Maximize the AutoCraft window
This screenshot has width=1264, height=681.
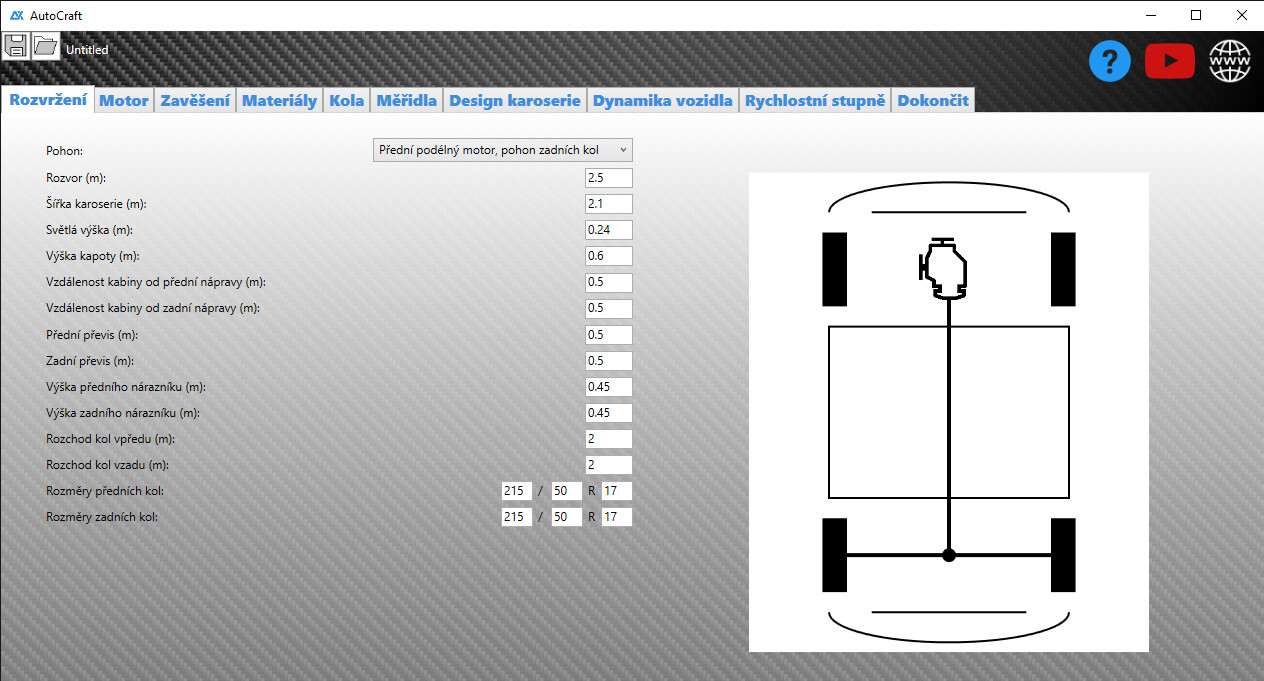pos(1196,15)
